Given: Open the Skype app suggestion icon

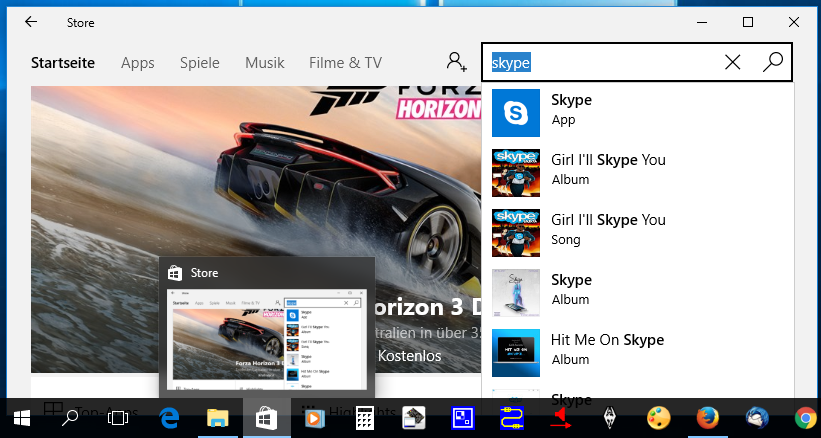Looking at the screenshot, I should click(x=516, y=113).
